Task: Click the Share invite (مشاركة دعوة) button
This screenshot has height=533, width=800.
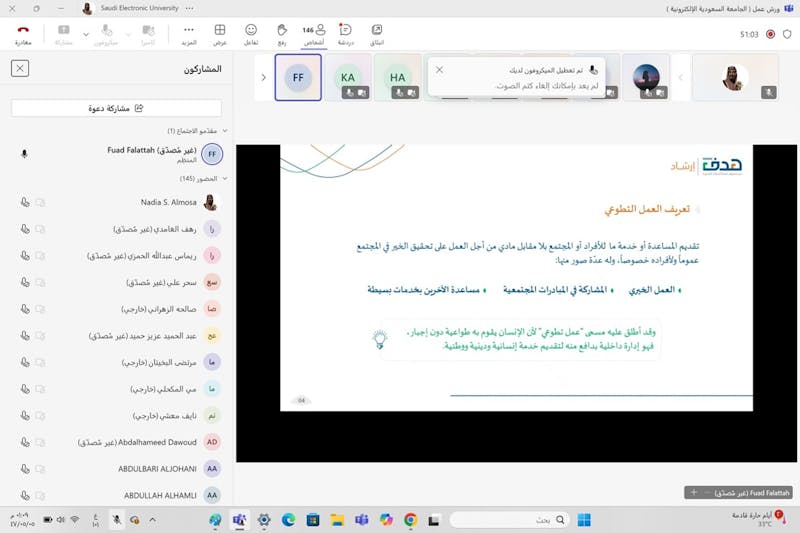Action: 116,108
